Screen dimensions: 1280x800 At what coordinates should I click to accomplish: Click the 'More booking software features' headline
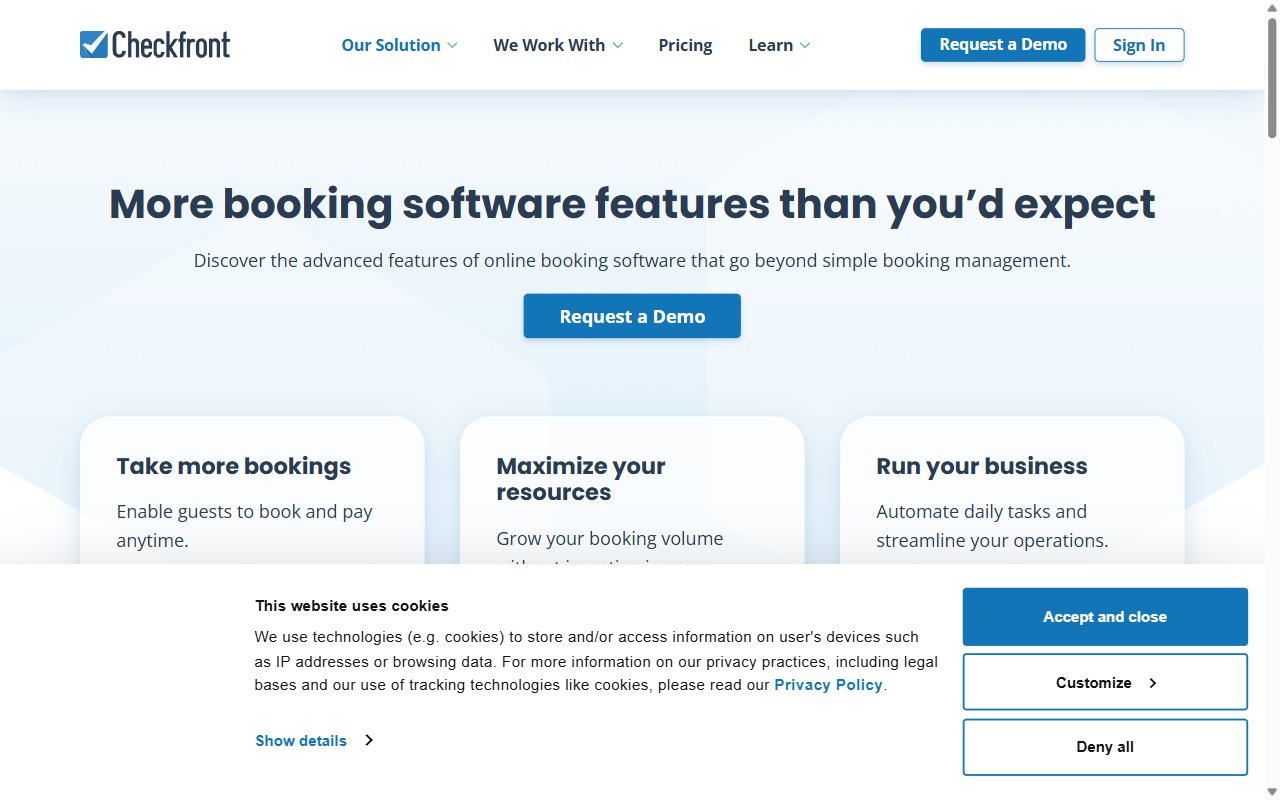tap(632, 204)
